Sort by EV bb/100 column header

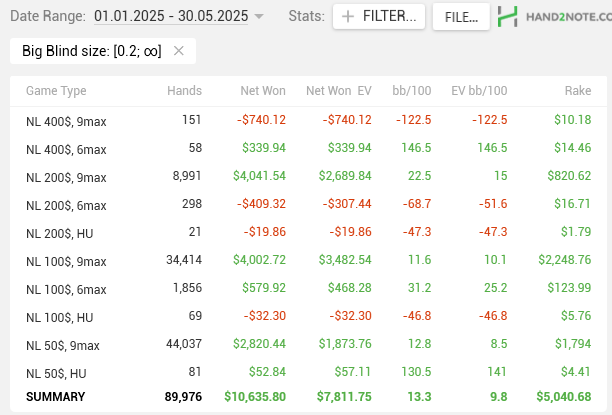point(479,91)
